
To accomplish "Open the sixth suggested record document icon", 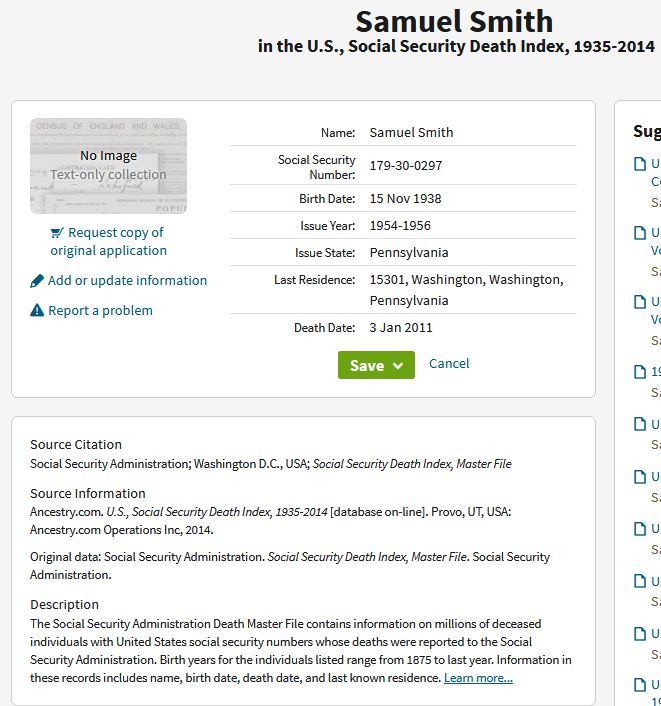I will pos(640,477).
